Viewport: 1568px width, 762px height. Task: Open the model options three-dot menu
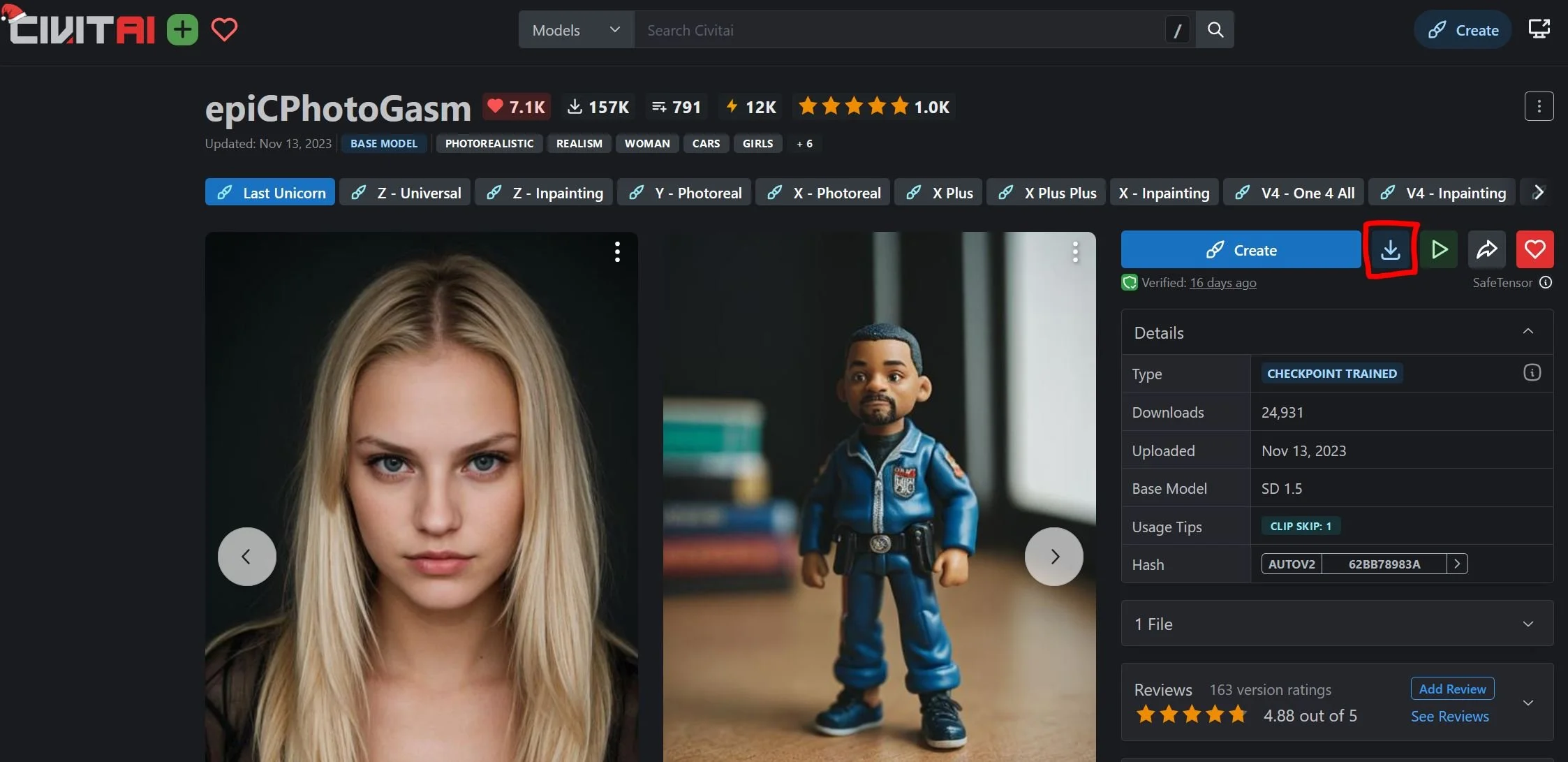coord(1539,107)
